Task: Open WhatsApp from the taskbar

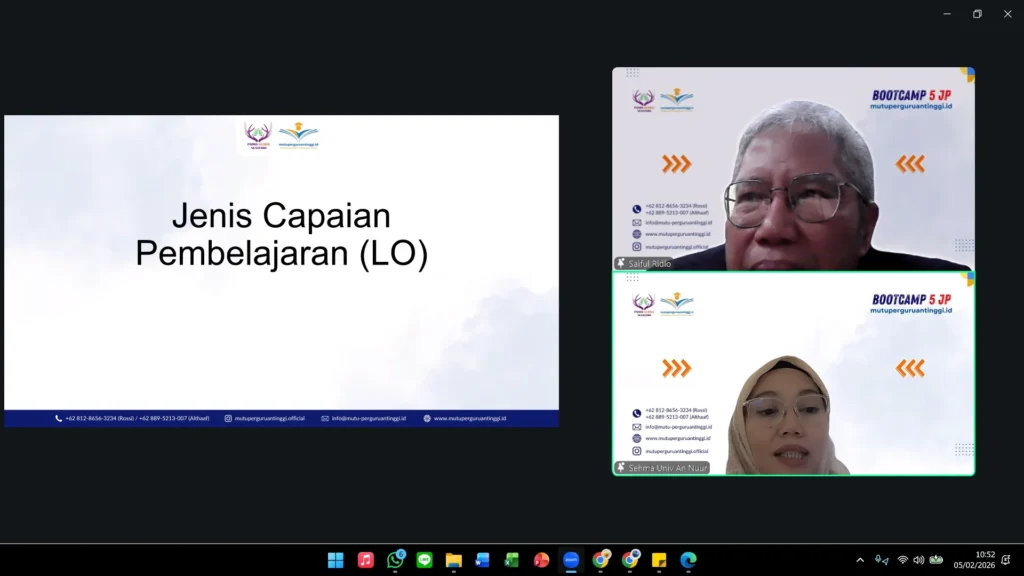Action: click(x=395, y=560)
